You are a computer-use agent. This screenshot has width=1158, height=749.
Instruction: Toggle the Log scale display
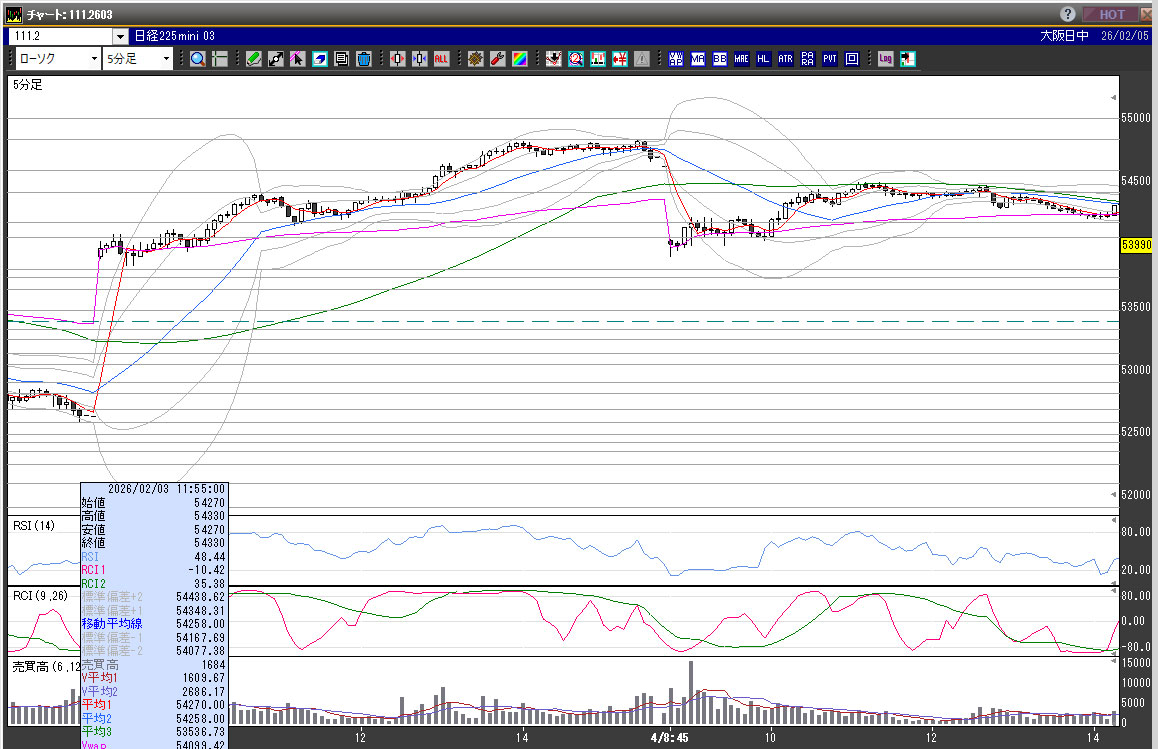(x=885, y=59)
